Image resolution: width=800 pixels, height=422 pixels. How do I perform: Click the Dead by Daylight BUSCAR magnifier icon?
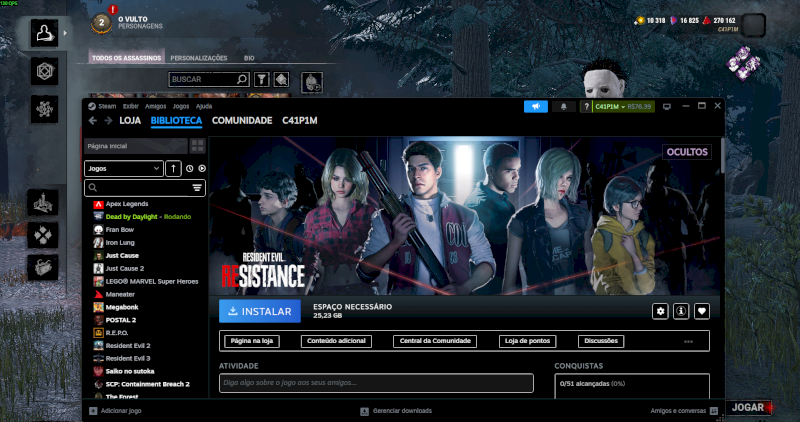point(242,79)
